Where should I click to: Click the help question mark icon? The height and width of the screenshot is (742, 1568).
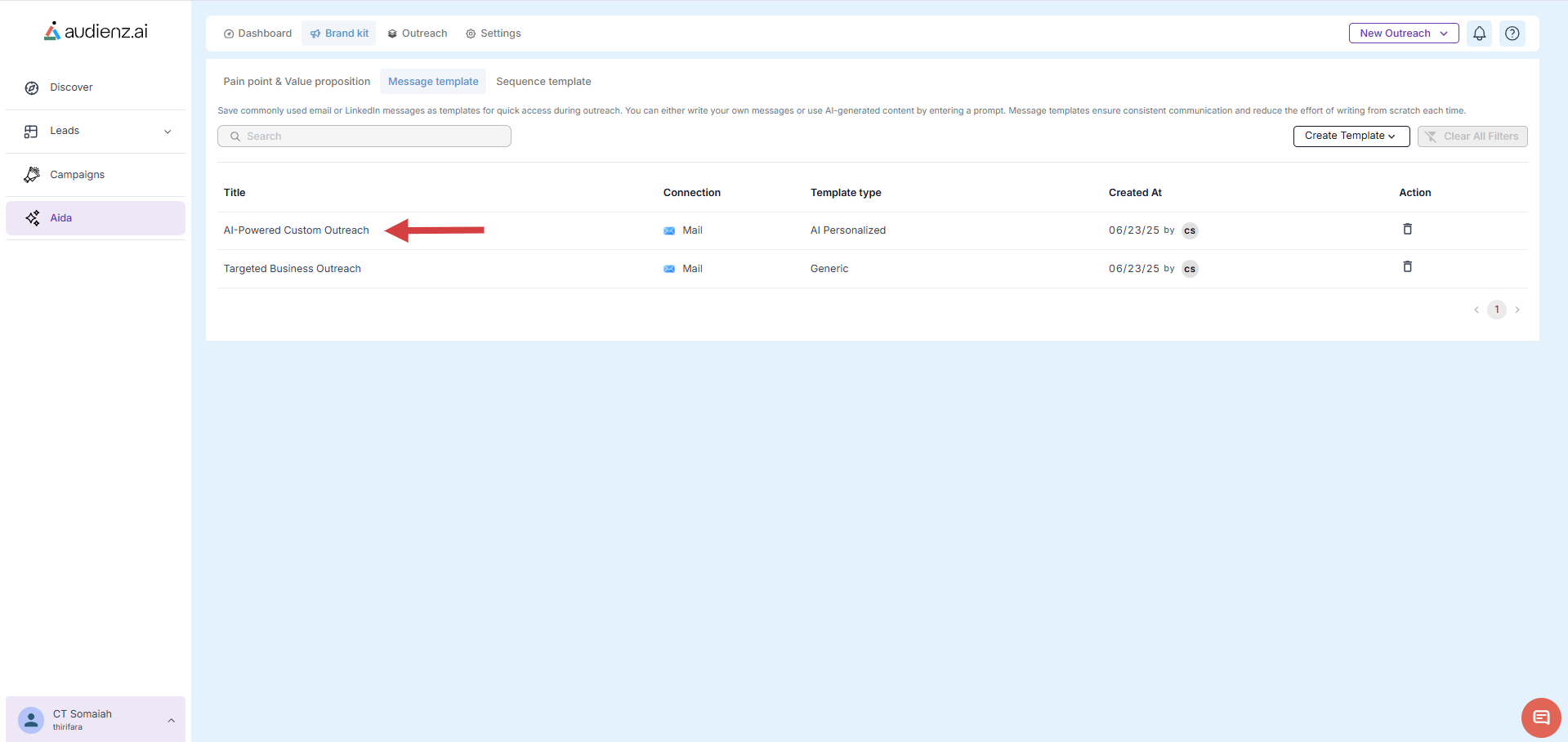(x=1512, y=34)
